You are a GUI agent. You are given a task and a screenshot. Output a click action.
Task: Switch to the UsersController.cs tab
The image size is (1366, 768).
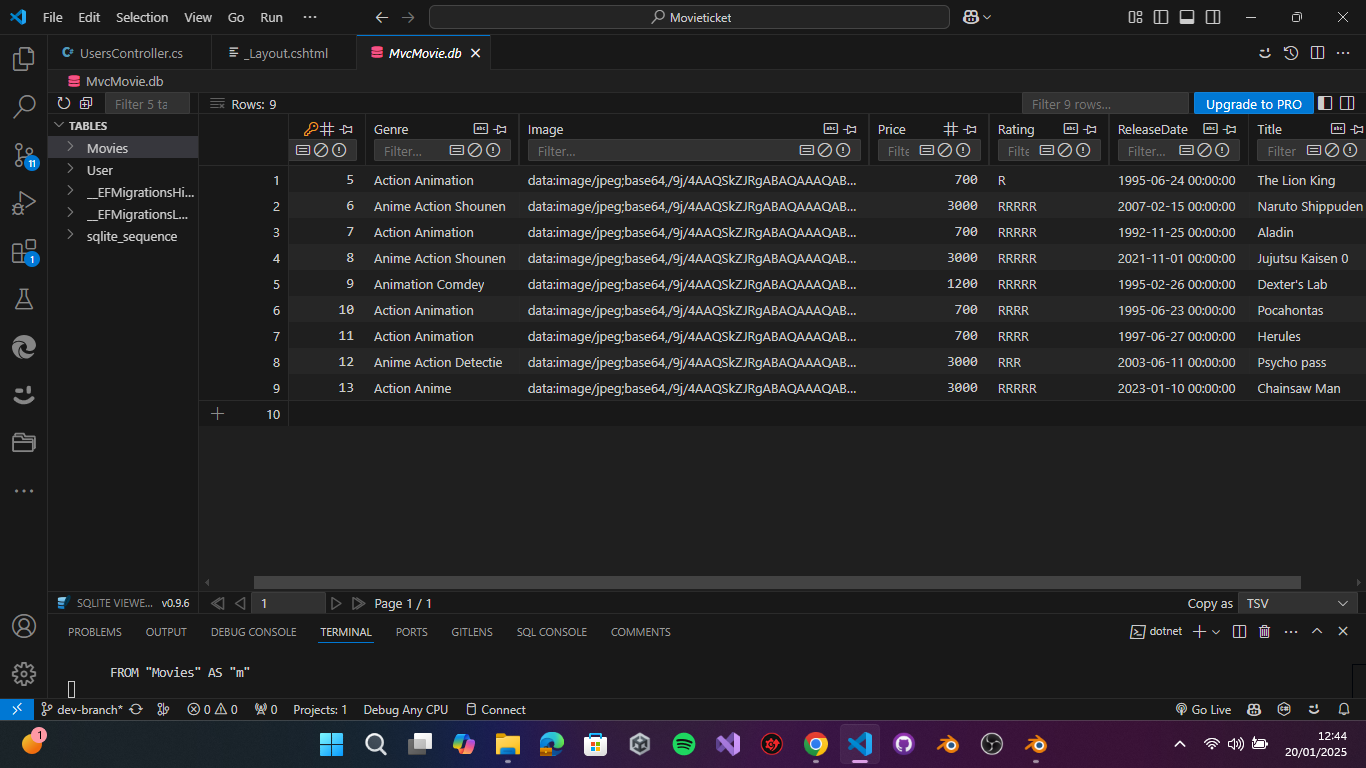pyautogui.click(x=130, y=53)
